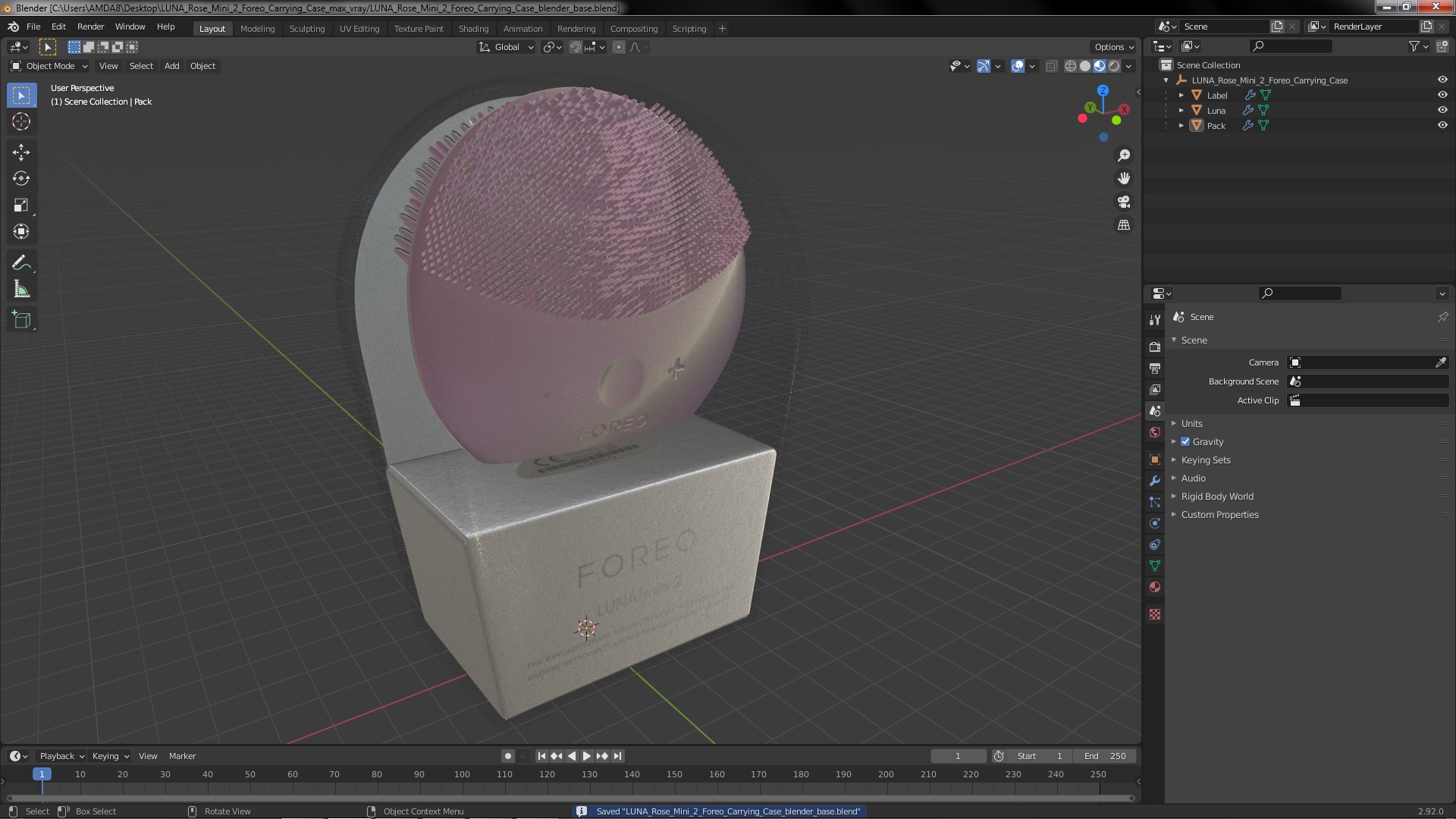Open the Modifier properties tab
This screenshot has width=1456, height=819.
tap(1154, 481)
